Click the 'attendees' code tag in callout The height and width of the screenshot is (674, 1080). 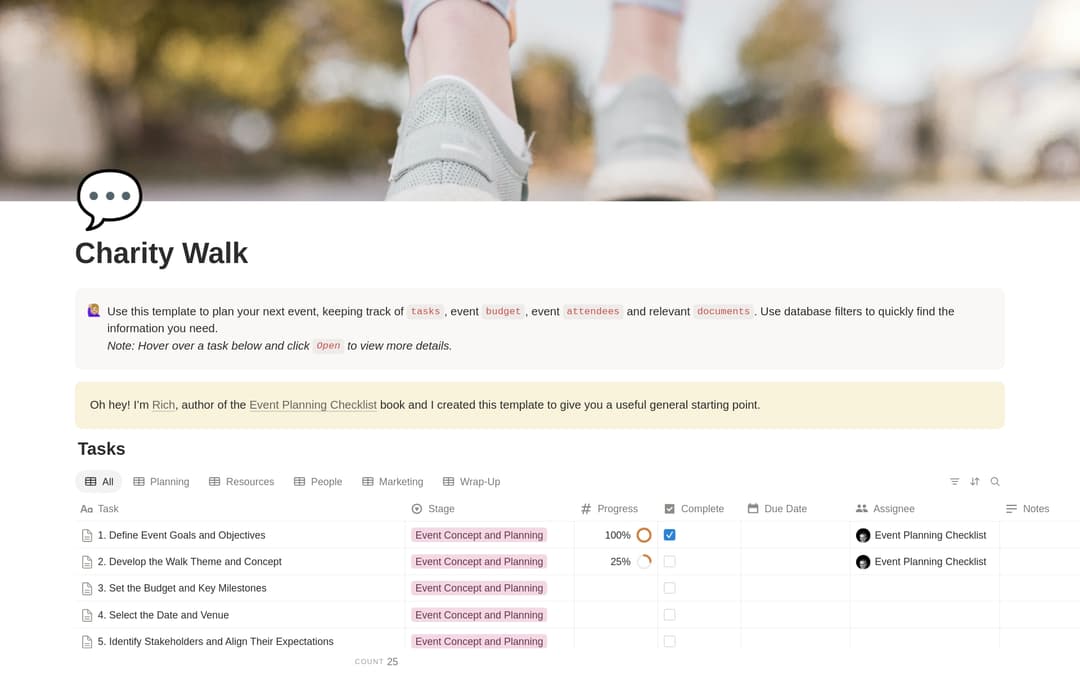[592, 311]
